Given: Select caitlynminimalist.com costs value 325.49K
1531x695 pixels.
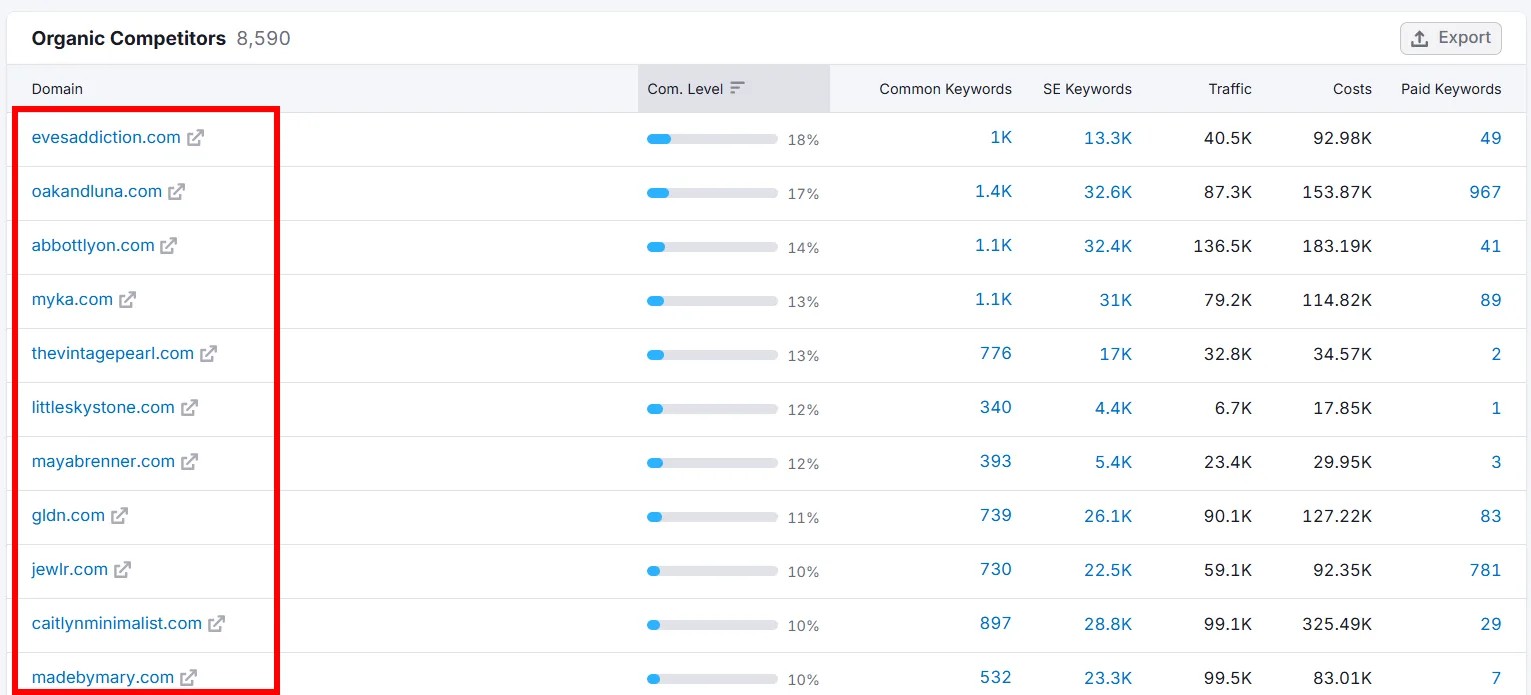Looking at the screenshot, I should point(1337,623).
